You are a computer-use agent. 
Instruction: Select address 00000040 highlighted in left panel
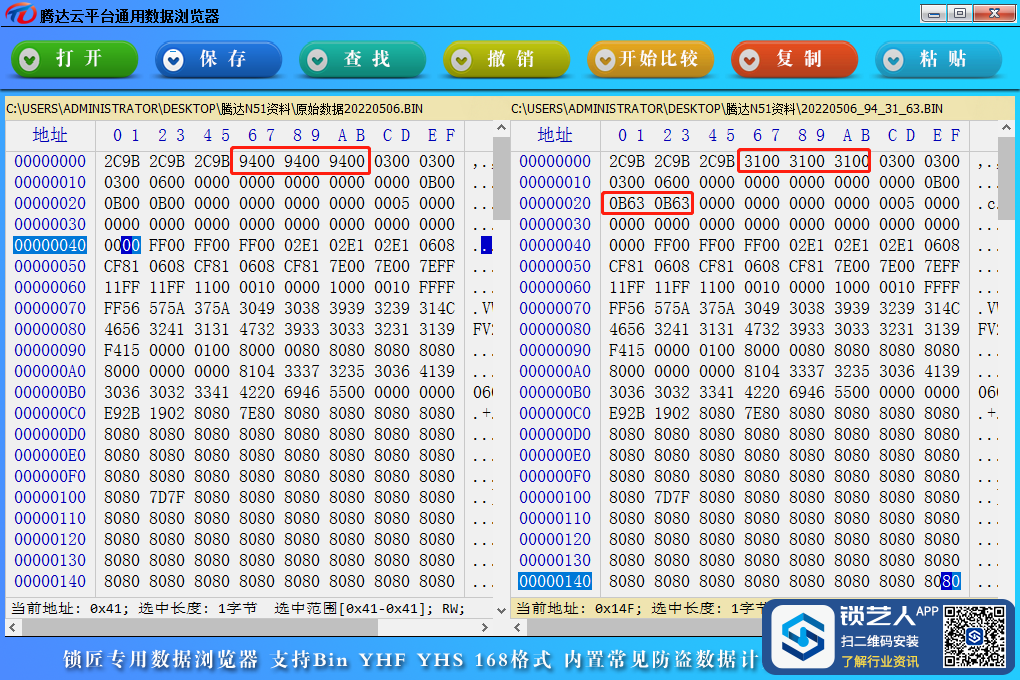[50, 245]
